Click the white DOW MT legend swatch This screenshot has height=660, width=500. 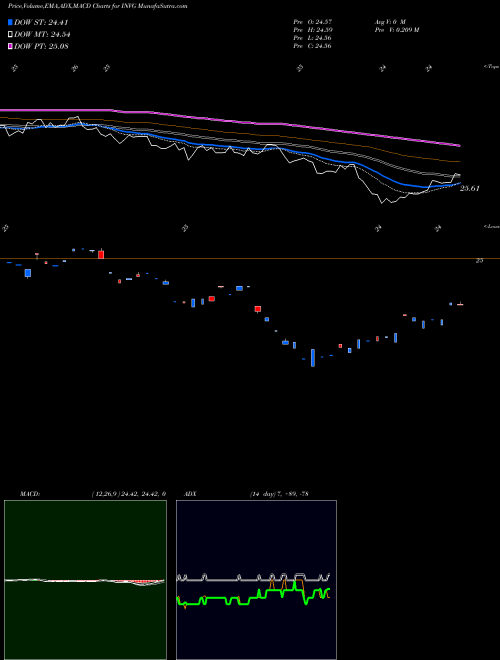pos(10,35)
